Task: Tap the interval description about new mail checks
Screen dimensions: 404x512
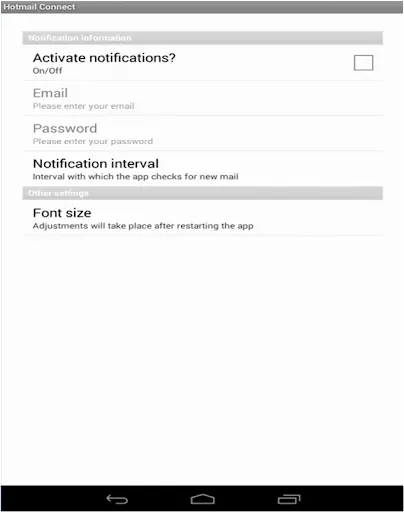Action: [x=135, y=177]
